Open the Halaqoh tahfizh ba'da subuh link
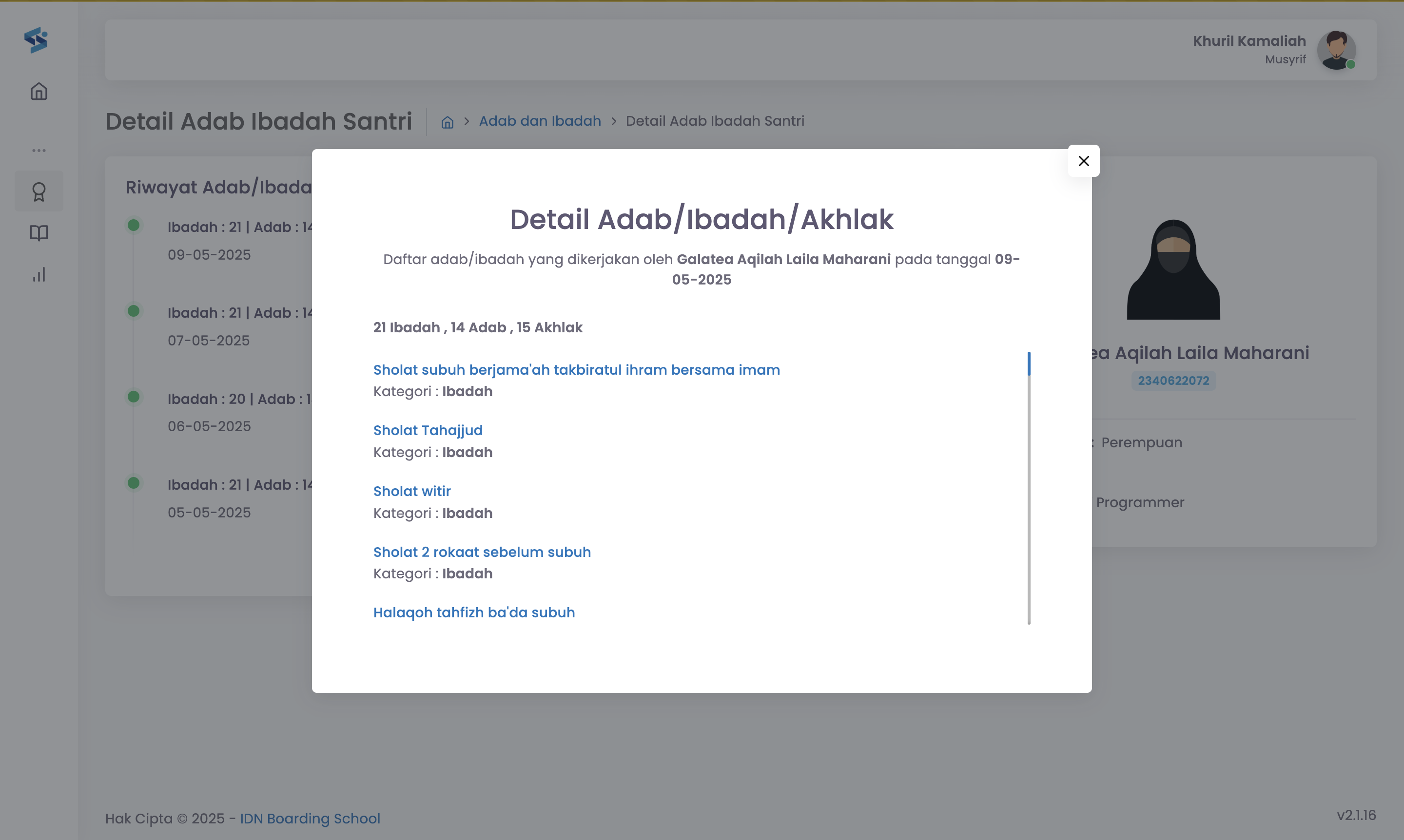 [x=473, y=612]
